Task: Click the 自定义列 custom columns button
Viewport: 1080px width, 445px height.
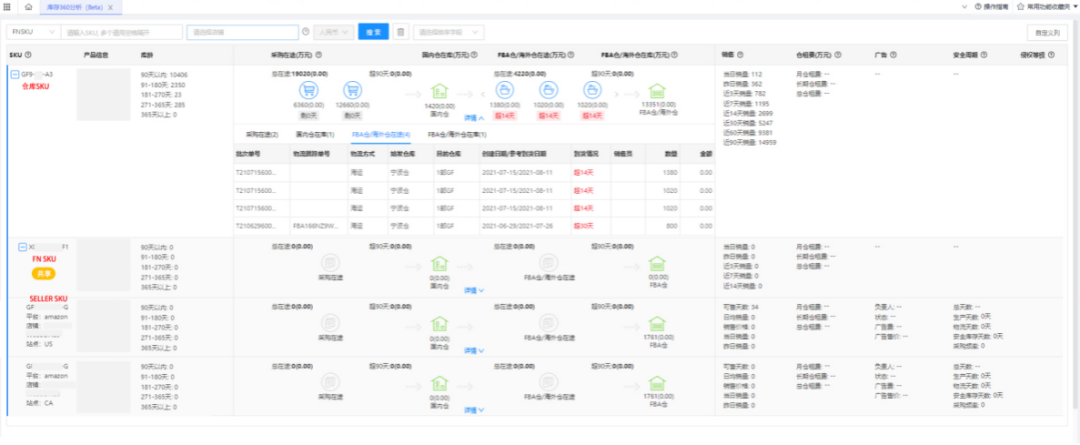Action: click(x=1047, y=32)
